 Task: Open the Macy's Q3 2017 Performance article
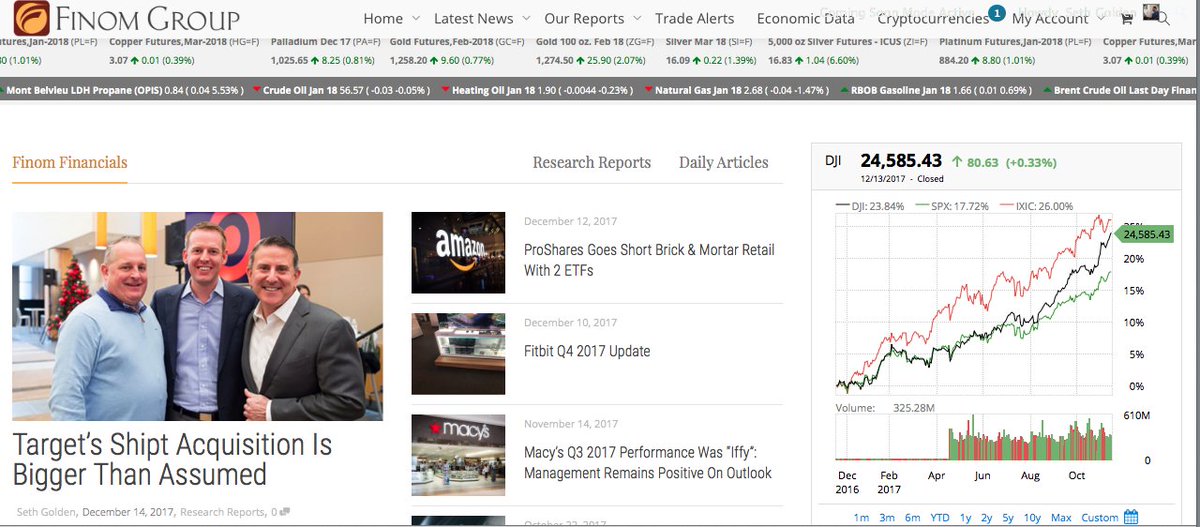point(648,463)
